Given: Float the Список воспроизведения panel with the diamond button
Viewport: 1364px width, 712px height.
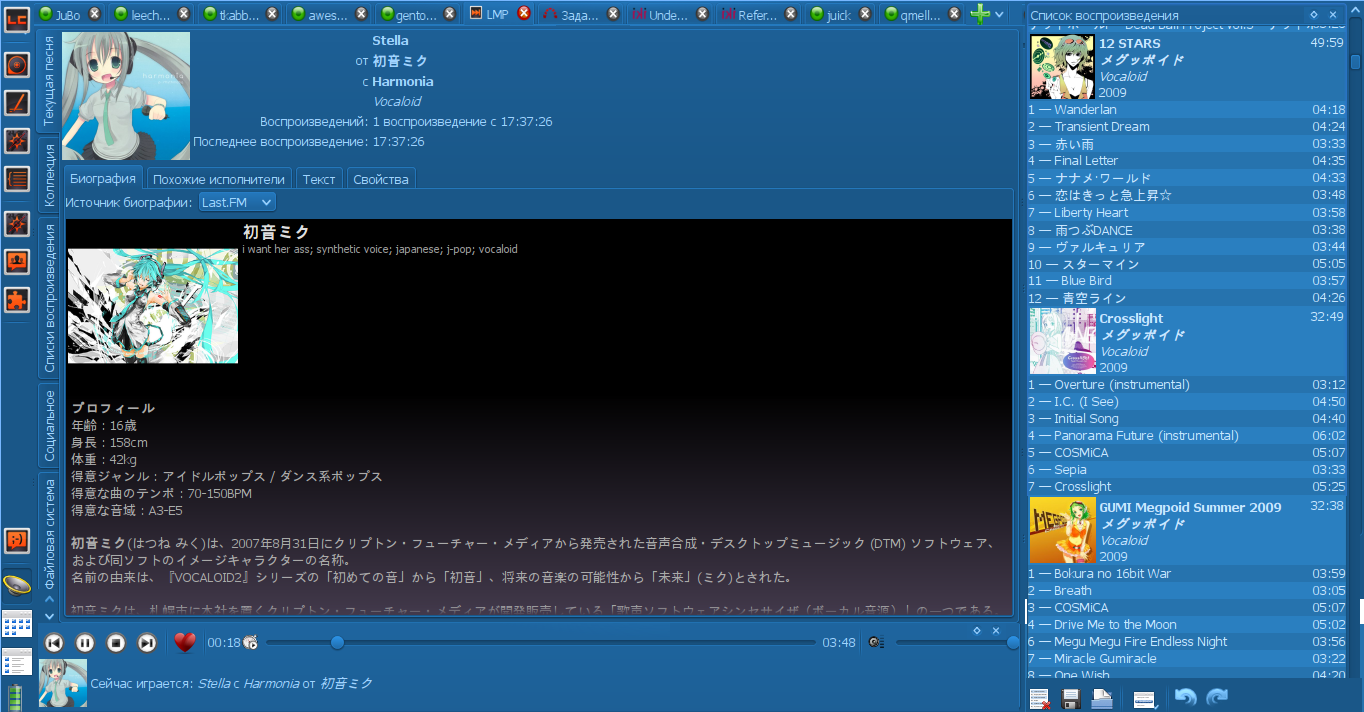Looking at the screenshot, I should [x=1313, y=15].
